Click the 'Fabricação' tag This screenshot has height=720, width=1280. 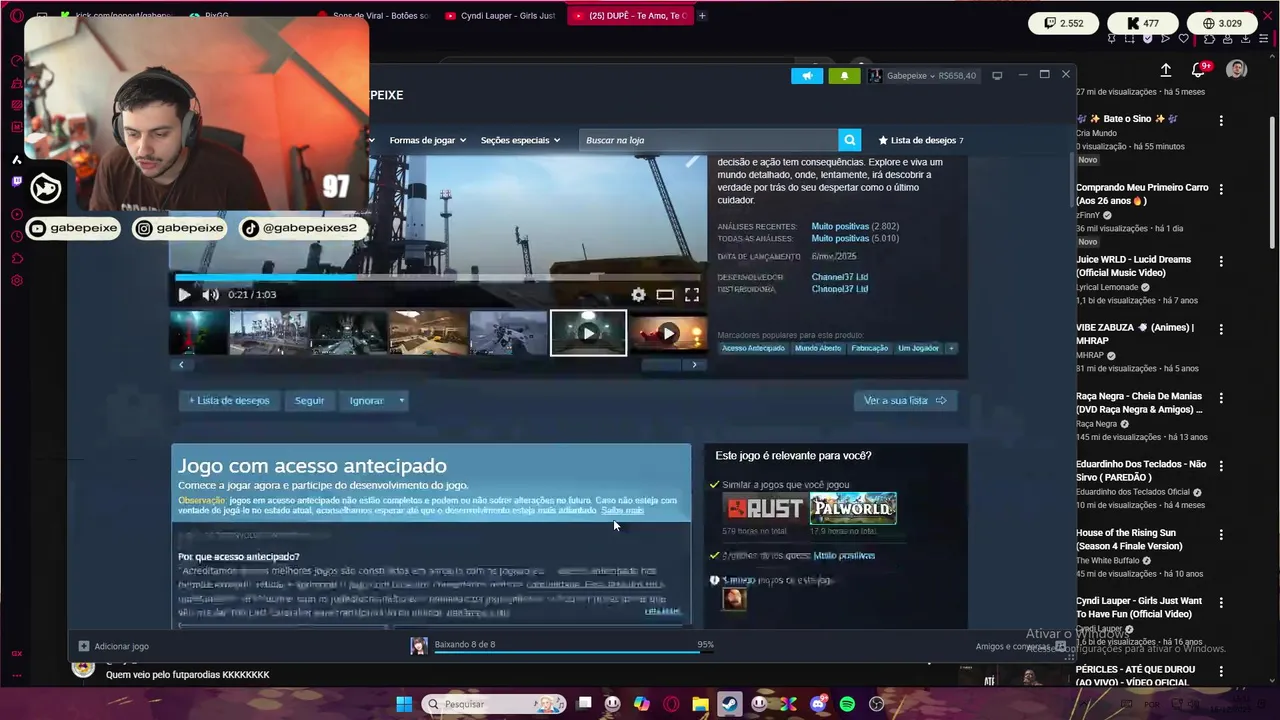point(869,348)
